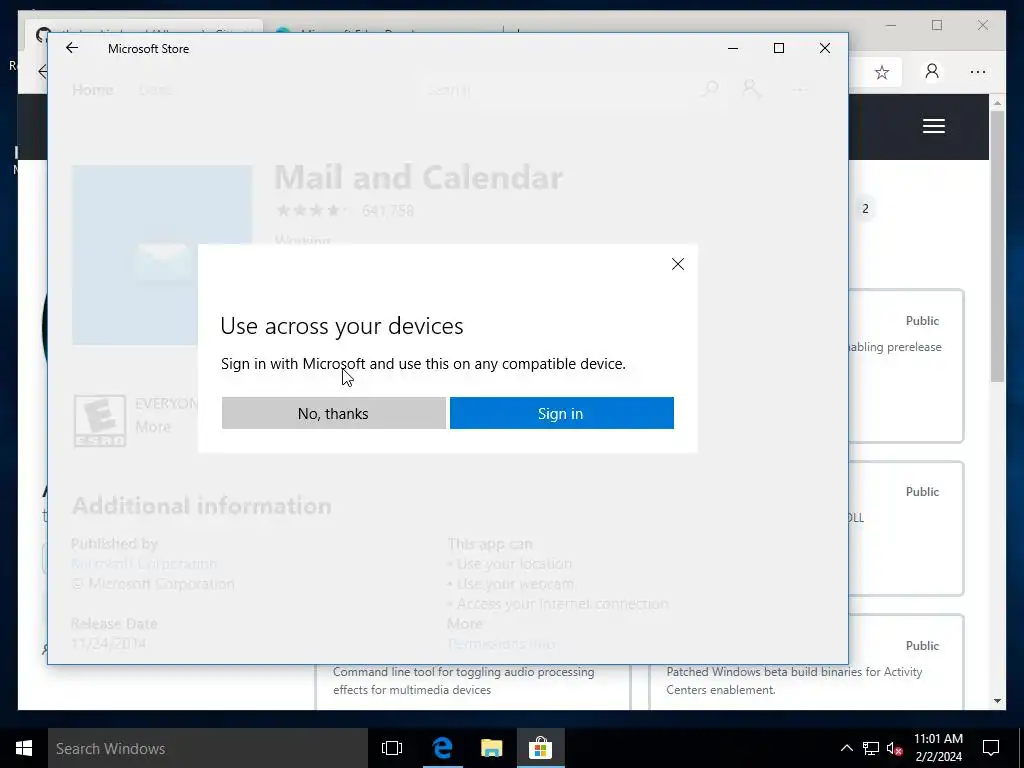1024x768 pixels.
Task: Click the taskbar clock showing 11:01 AM
Action: (938, 748)
